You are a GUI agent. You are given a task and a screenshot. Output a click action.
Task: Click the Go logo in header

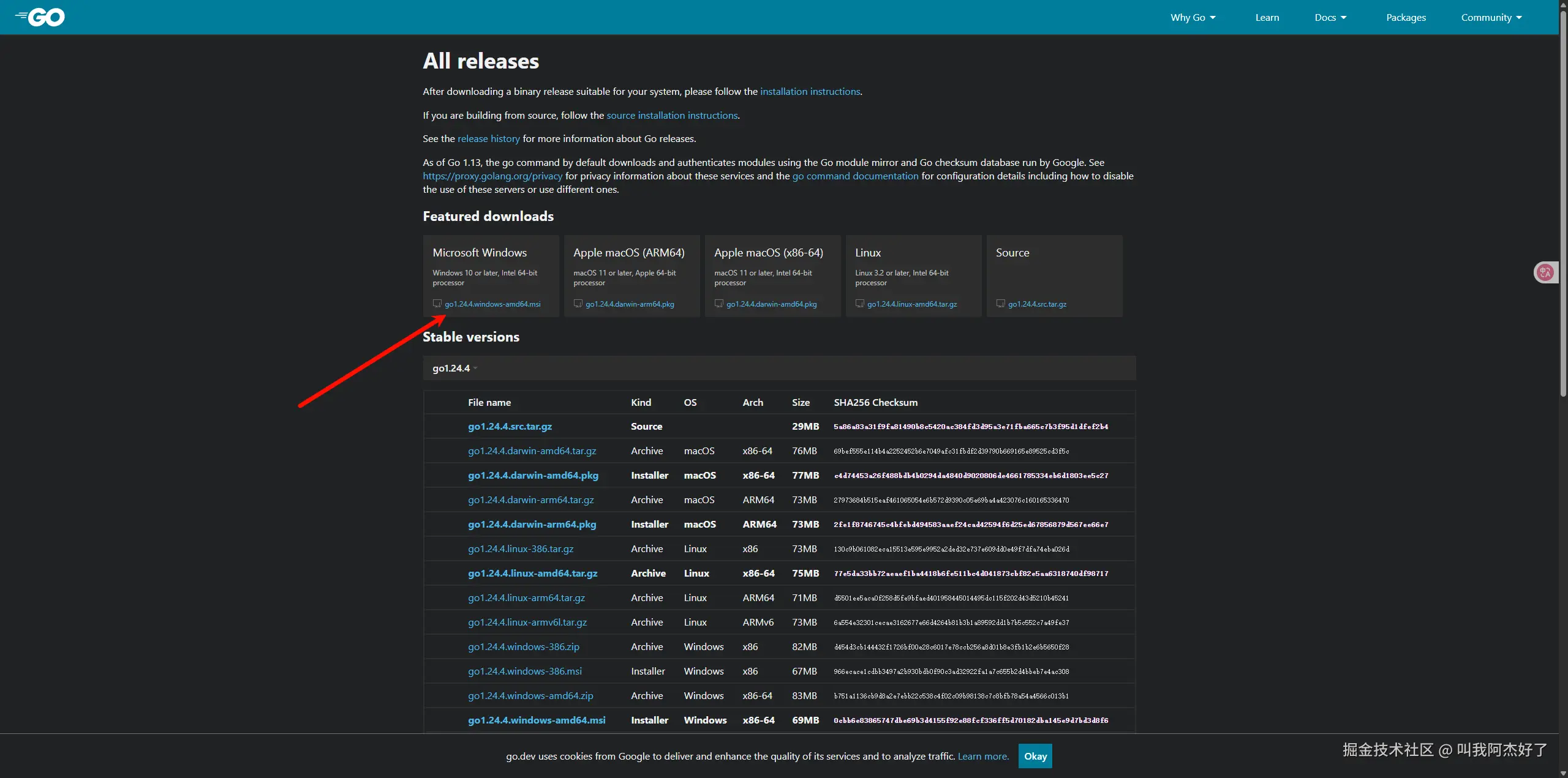point(40,17)
